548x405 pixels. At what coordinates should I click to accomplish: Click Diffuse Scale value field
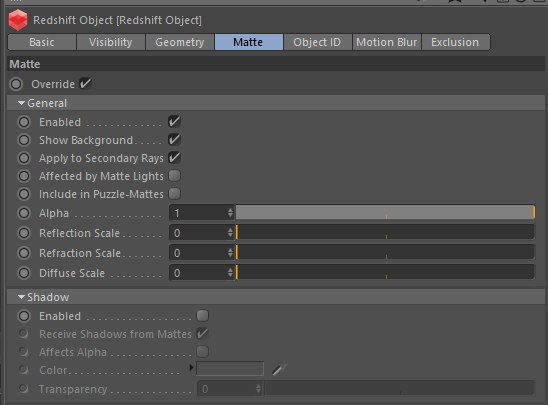point(198,273)
